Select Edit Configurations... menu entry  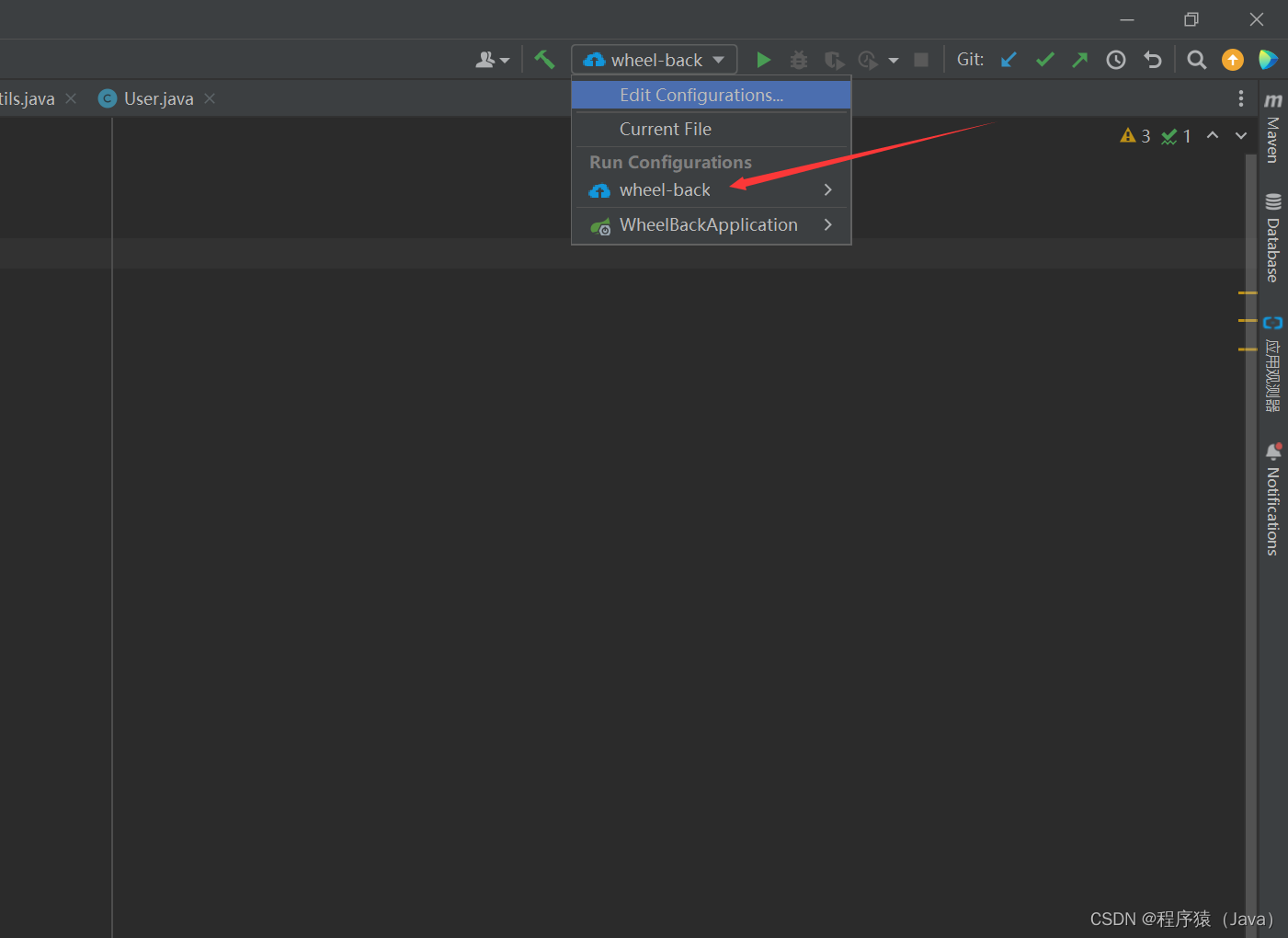coord(712,95)
